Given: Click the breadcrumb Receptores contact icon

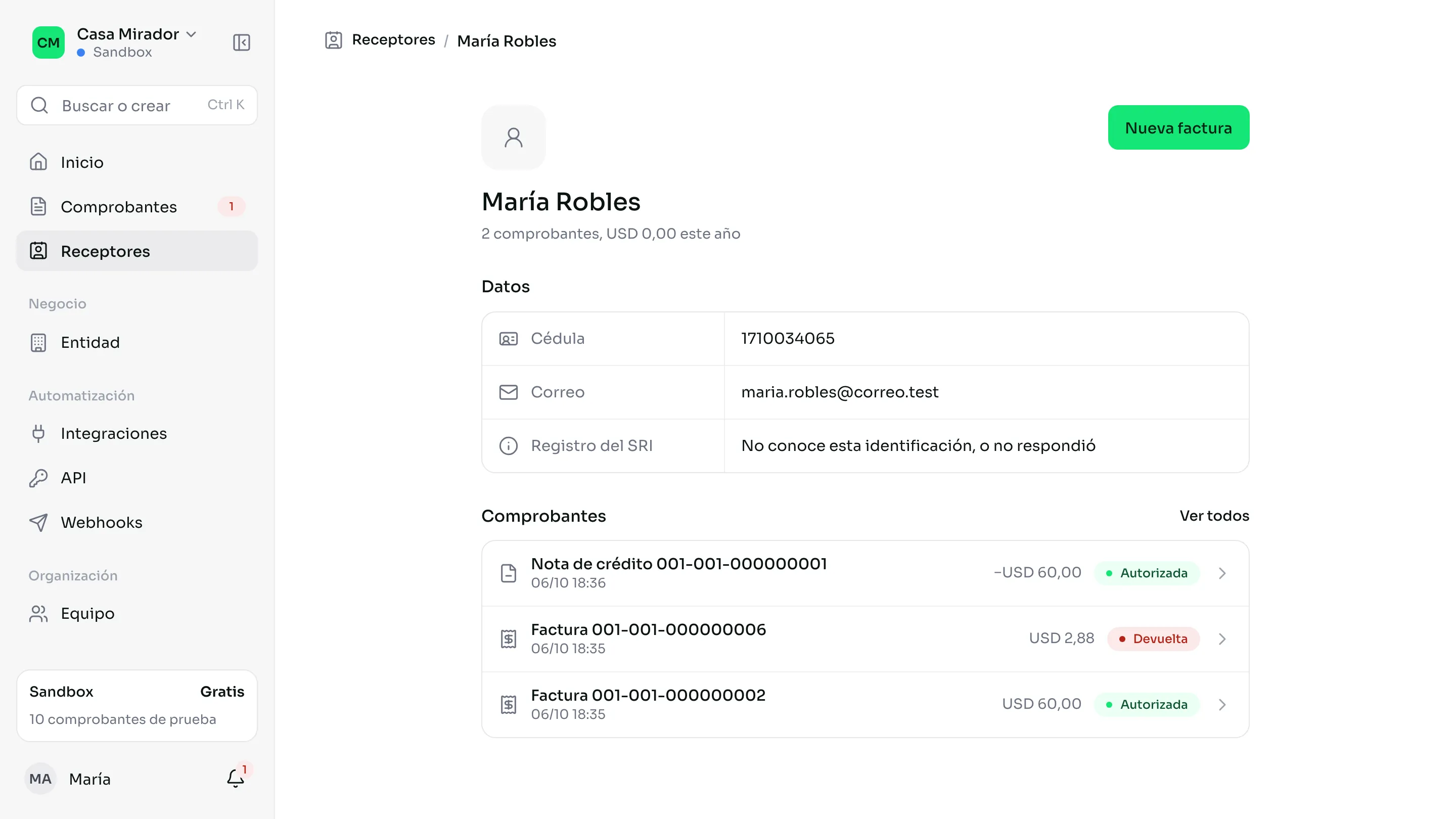Looking at the screenshot, I should point(334,40).
